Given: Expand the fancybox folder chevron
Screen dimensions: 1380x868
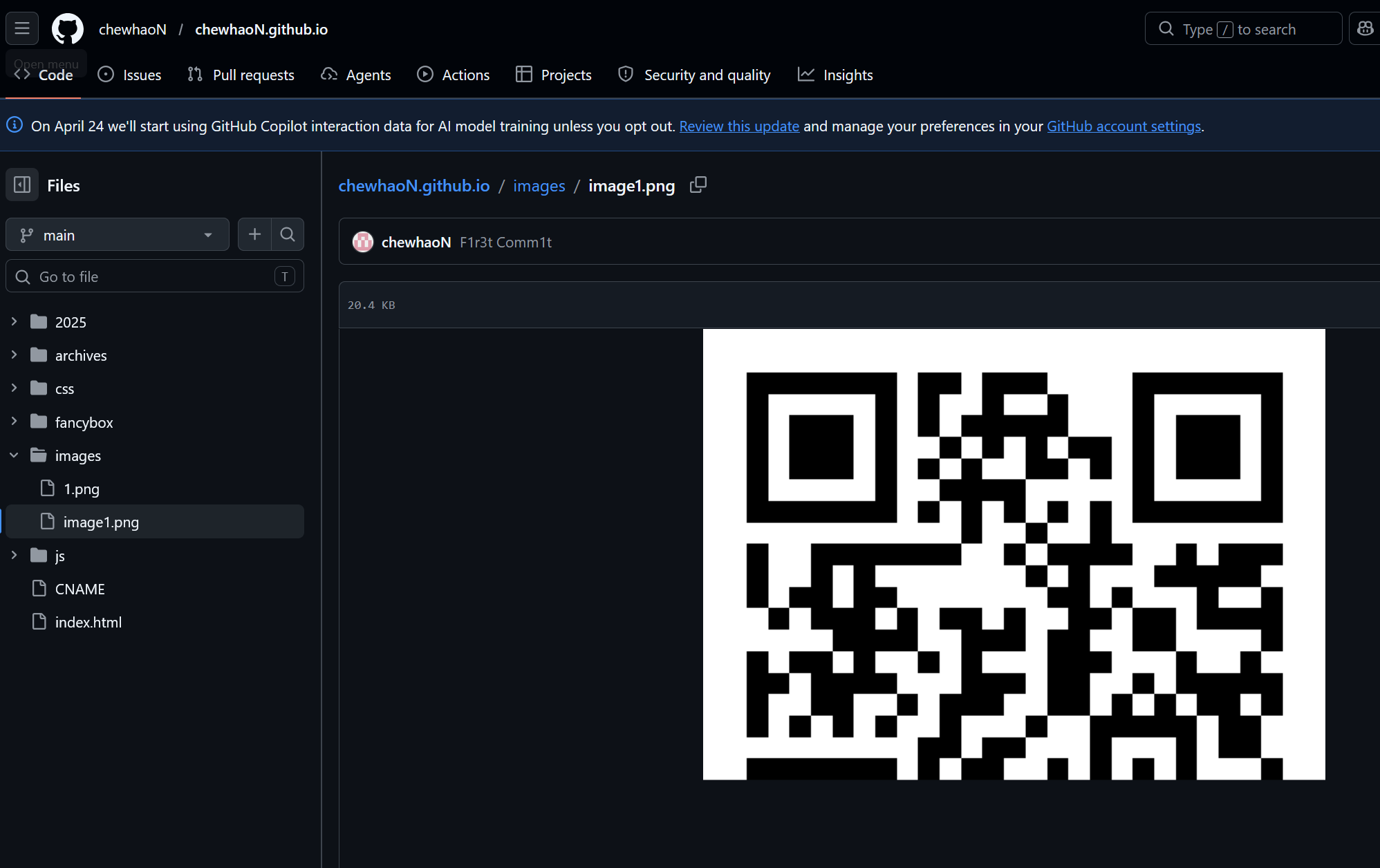Looking at the screenshot, I should tap(14, 422).
